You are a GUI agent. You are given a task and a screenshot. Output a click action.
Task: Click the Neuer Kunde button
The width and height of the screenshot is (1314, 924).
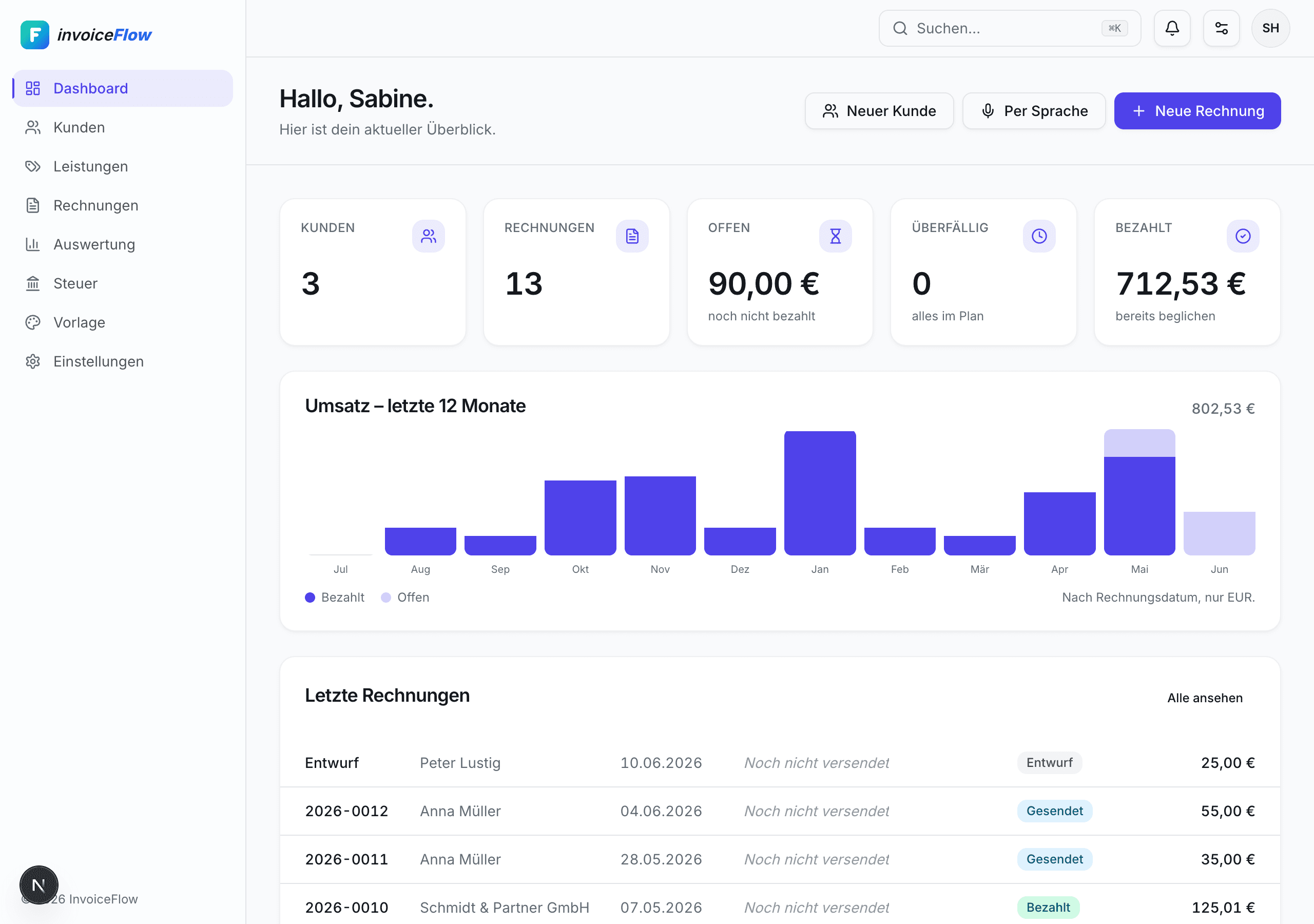point(879,110)
